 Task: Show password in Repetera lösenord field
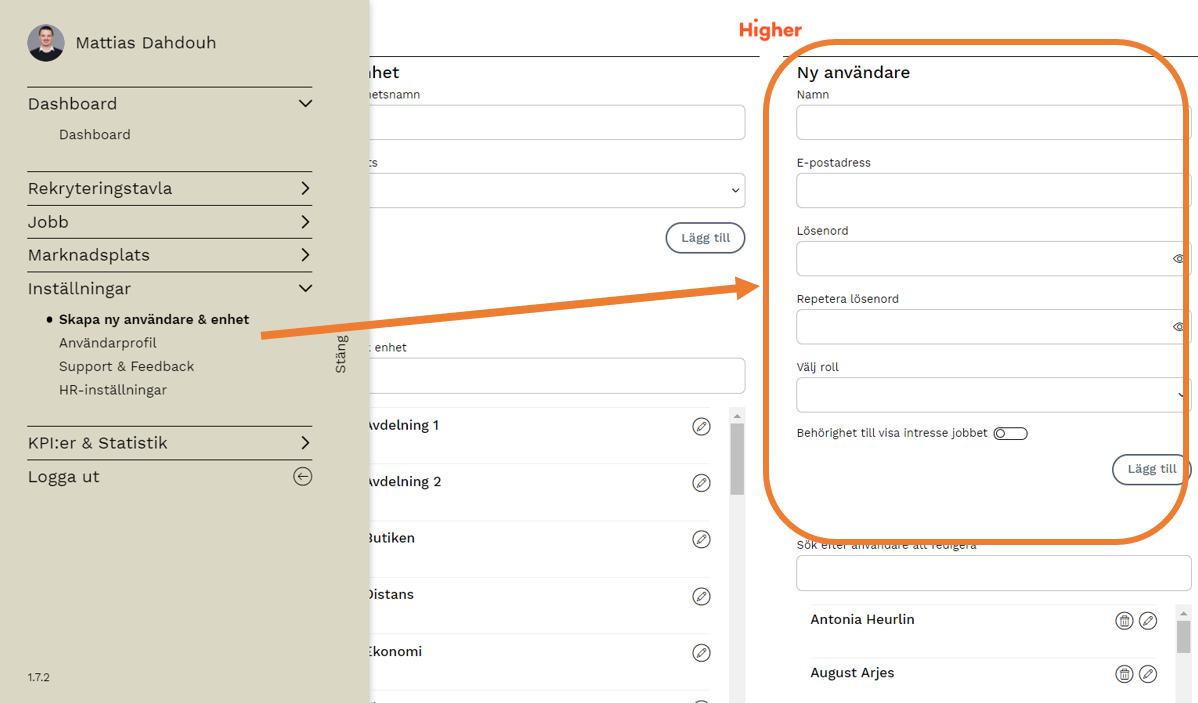[1179, 327]
